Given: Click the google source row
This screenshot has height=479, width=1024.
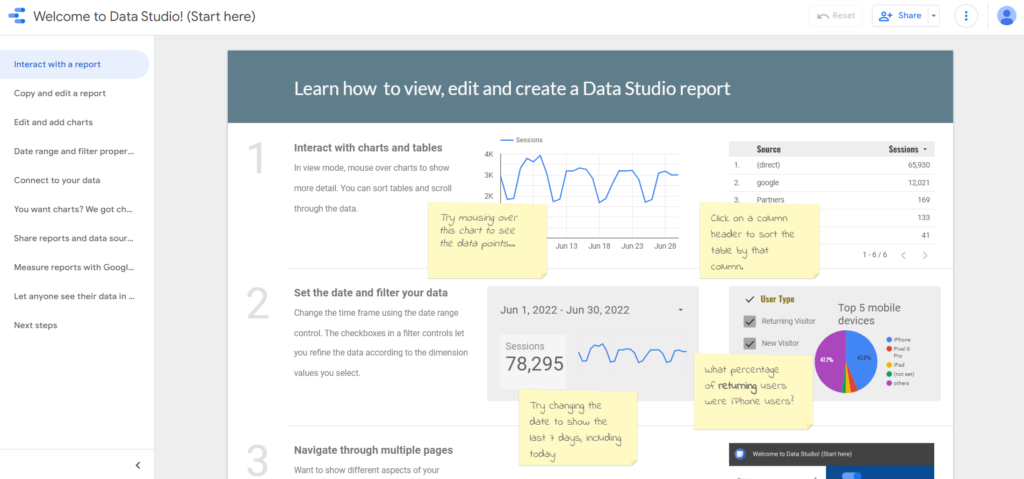Looking at the screenshot, I should click(832, 183).
